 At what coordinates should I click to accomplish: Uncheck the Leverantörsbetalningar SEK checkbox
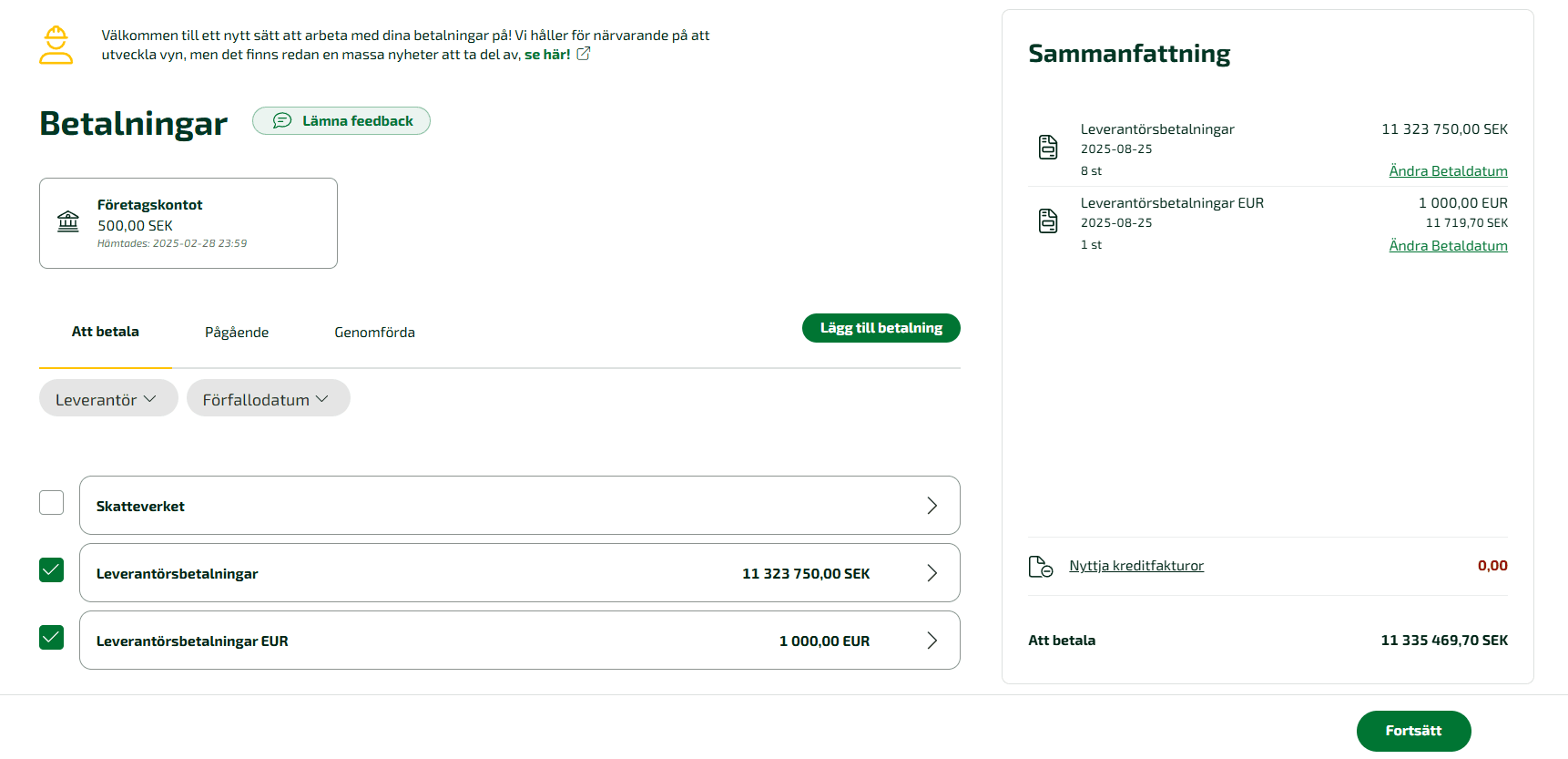click(x=52, y=569)
